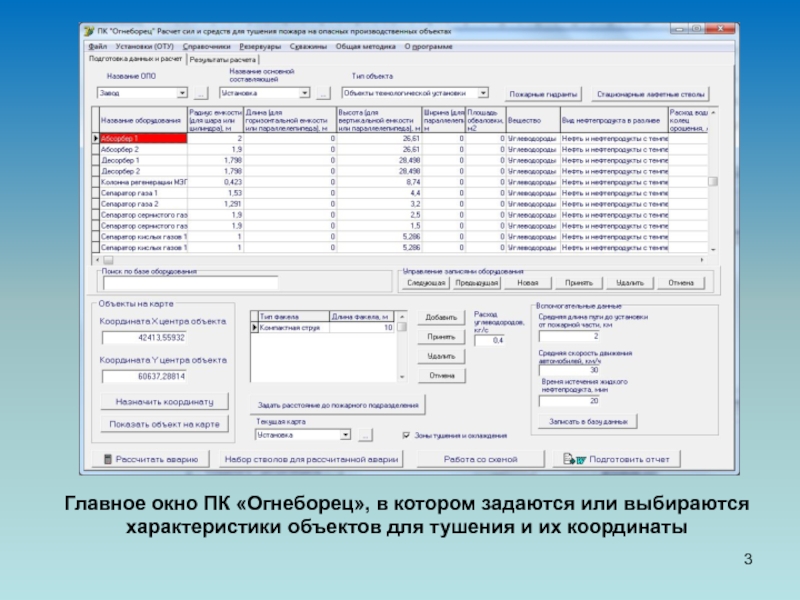Click the Рассчитать аварию button

pos(151,459)
